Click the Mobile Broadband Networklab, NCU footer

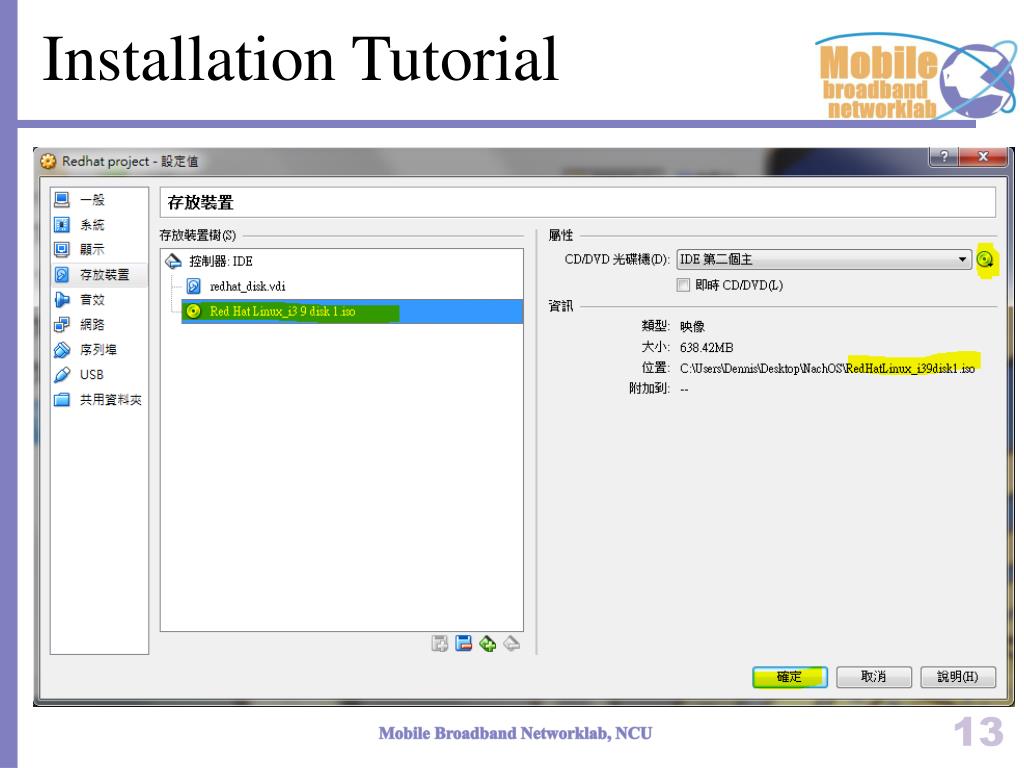pyautogui.click(x=515, y=733)
